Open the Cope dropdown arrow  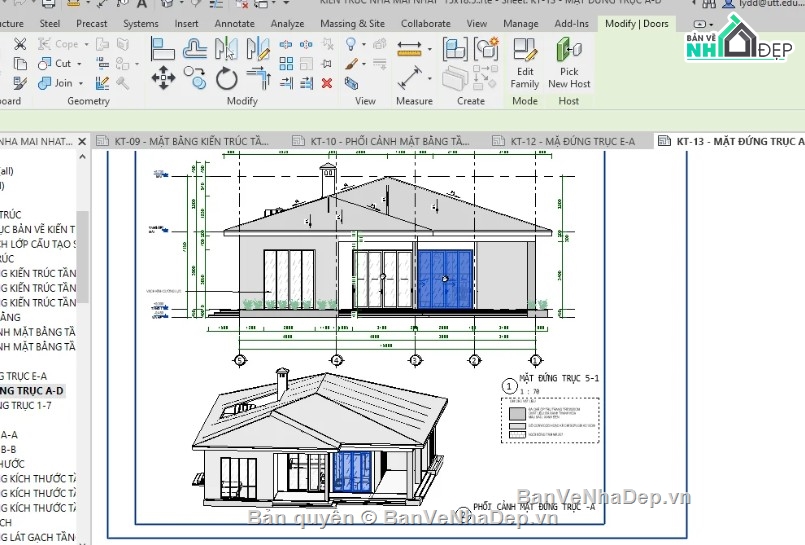coord(86,45)
